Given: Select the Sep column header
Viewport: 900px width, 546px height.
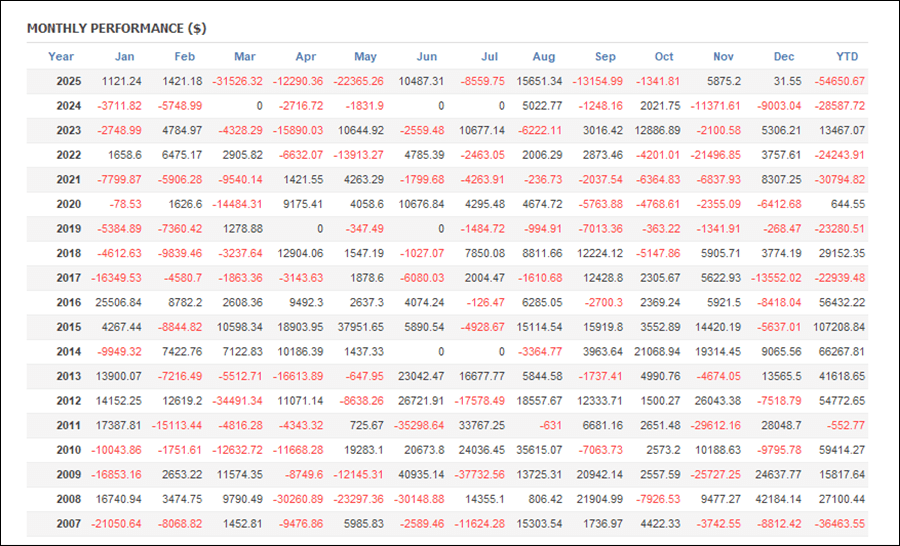Looking at the screenshot, I should click(x=605, y=57).
